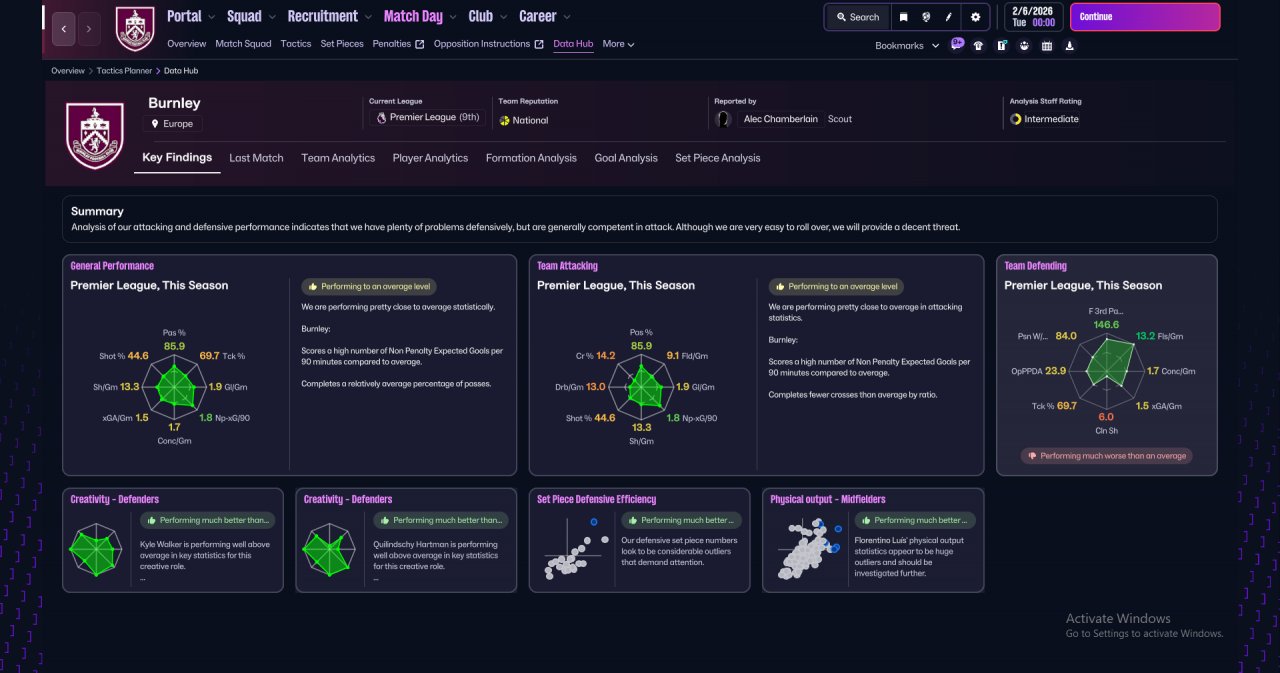The height and width of the screenshot is (673, 1280).
Task: Switch to Team Analytics tab
Action: coord(338,158)
